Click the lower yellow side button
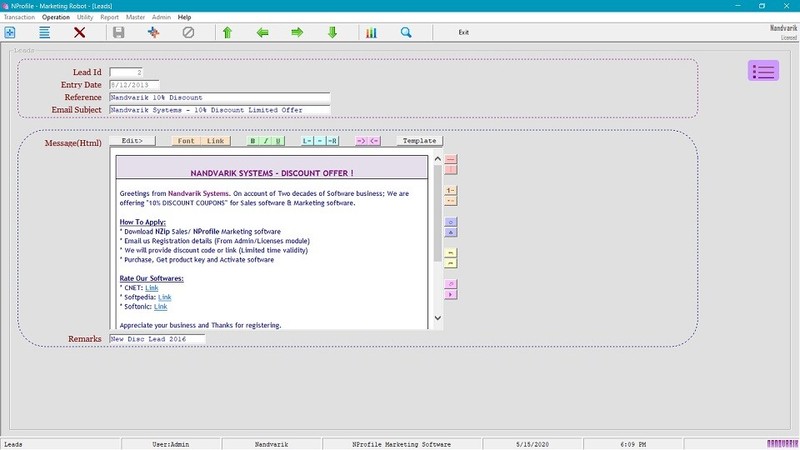This screenshot has width=800, height=450. click(x=451, y=264)
